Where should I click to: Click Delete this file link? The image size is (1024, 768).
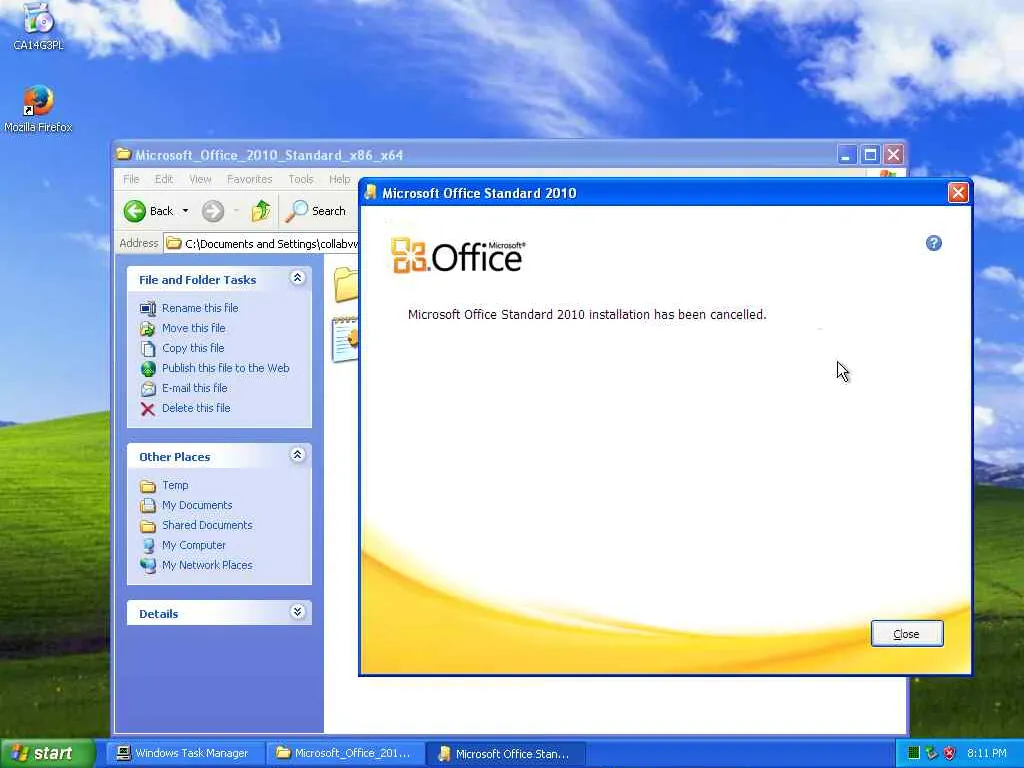pyautogui.click(x=196, y=408)
